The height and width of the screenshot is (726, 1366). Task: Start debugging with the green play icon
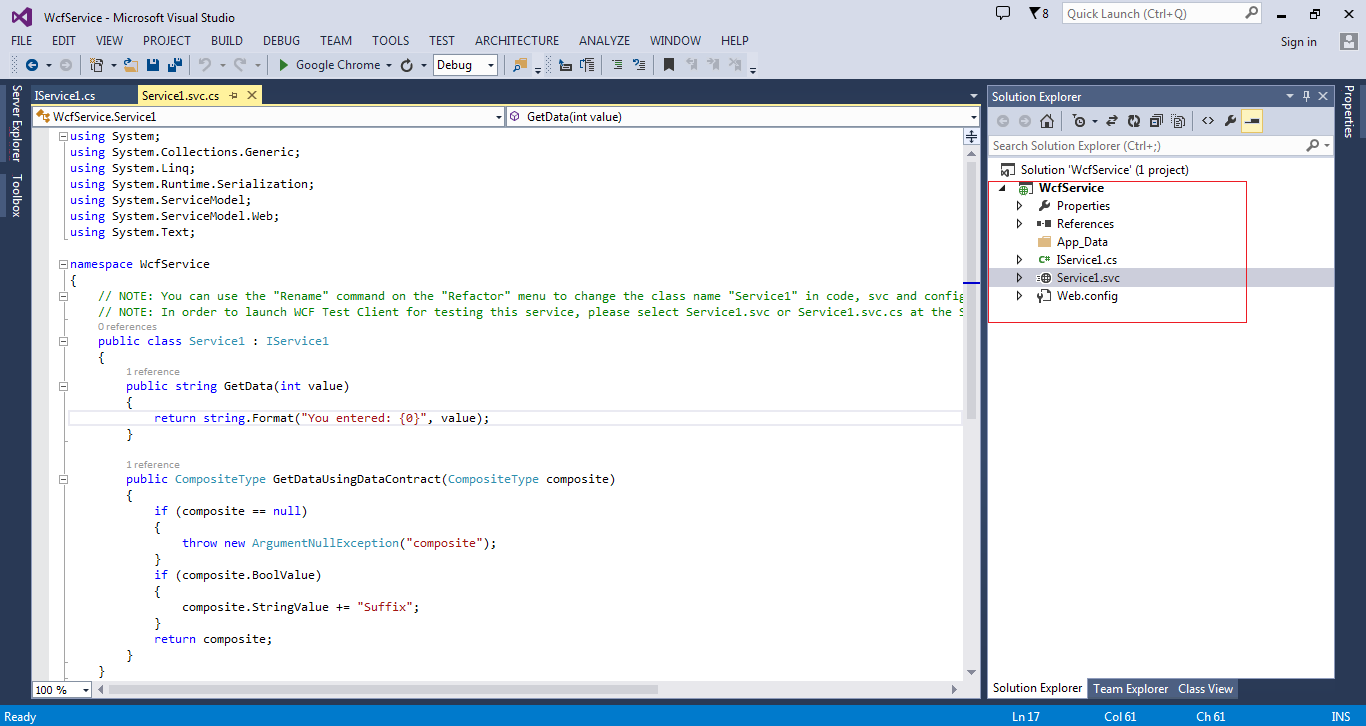284,65
